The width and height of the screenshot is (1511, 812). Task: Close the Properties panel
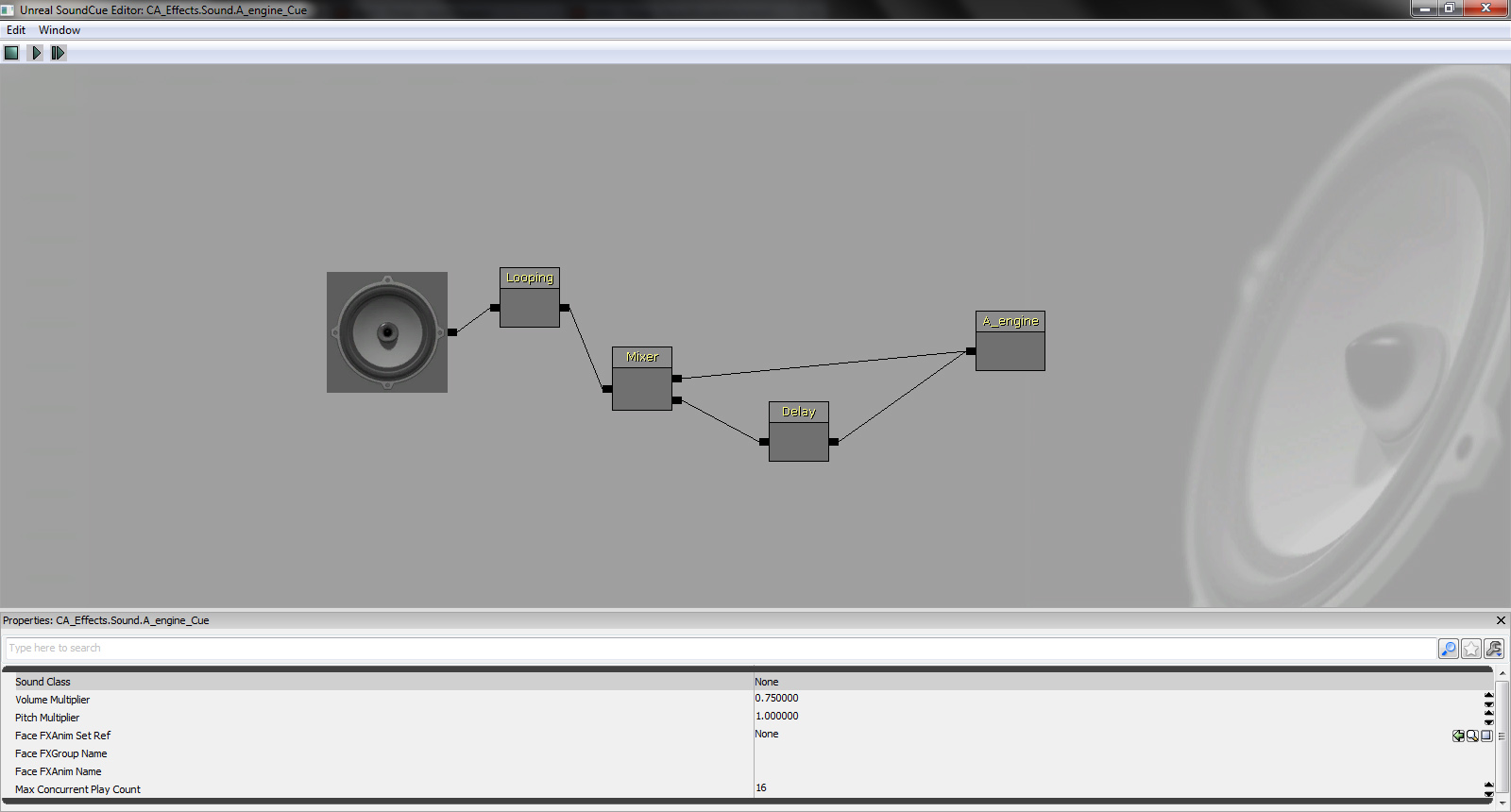[x=1501, y=620]
